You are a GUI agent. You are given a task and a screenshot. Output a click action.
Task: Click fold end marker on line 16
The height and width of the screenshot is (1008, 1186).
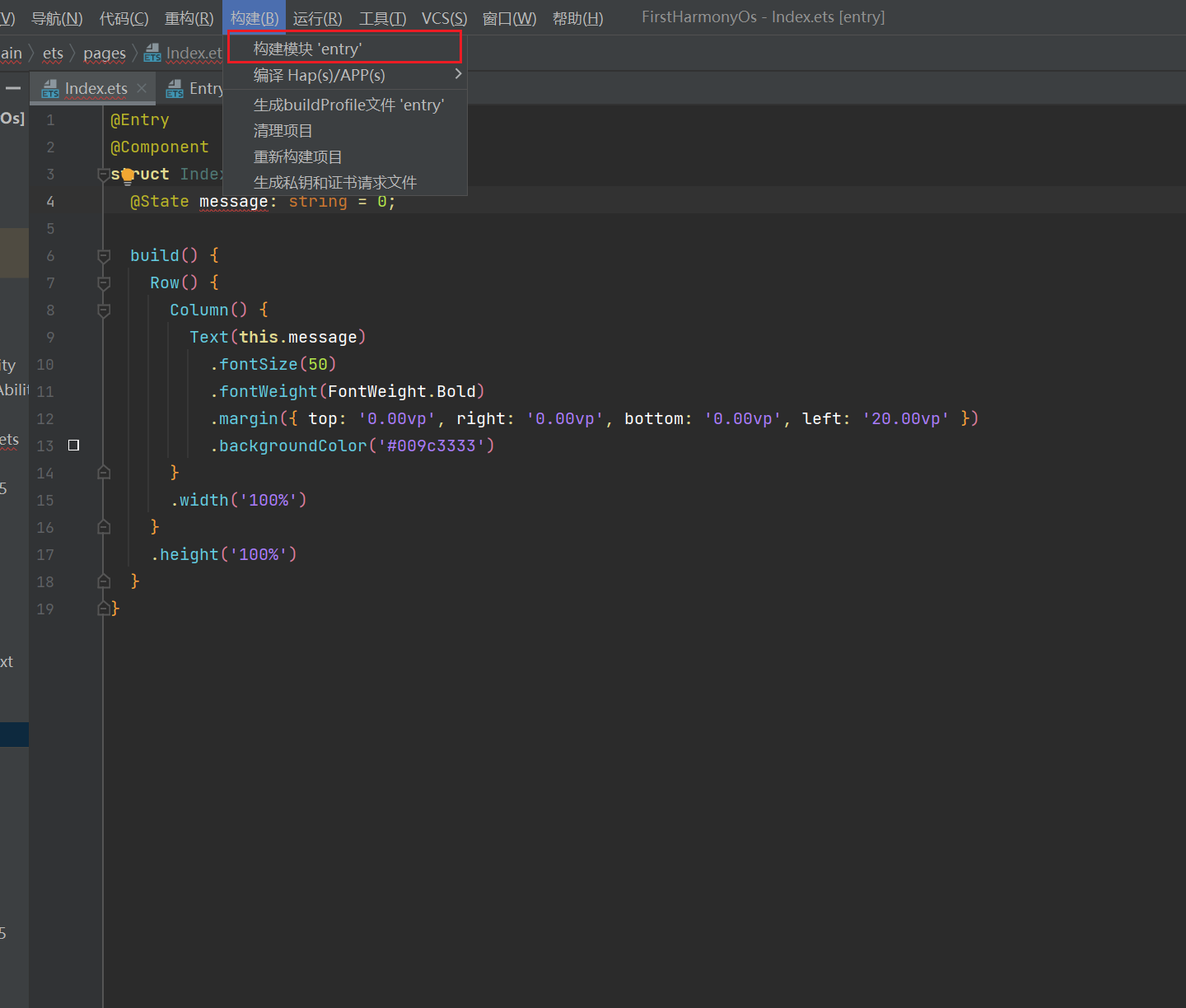click(104, 527)
